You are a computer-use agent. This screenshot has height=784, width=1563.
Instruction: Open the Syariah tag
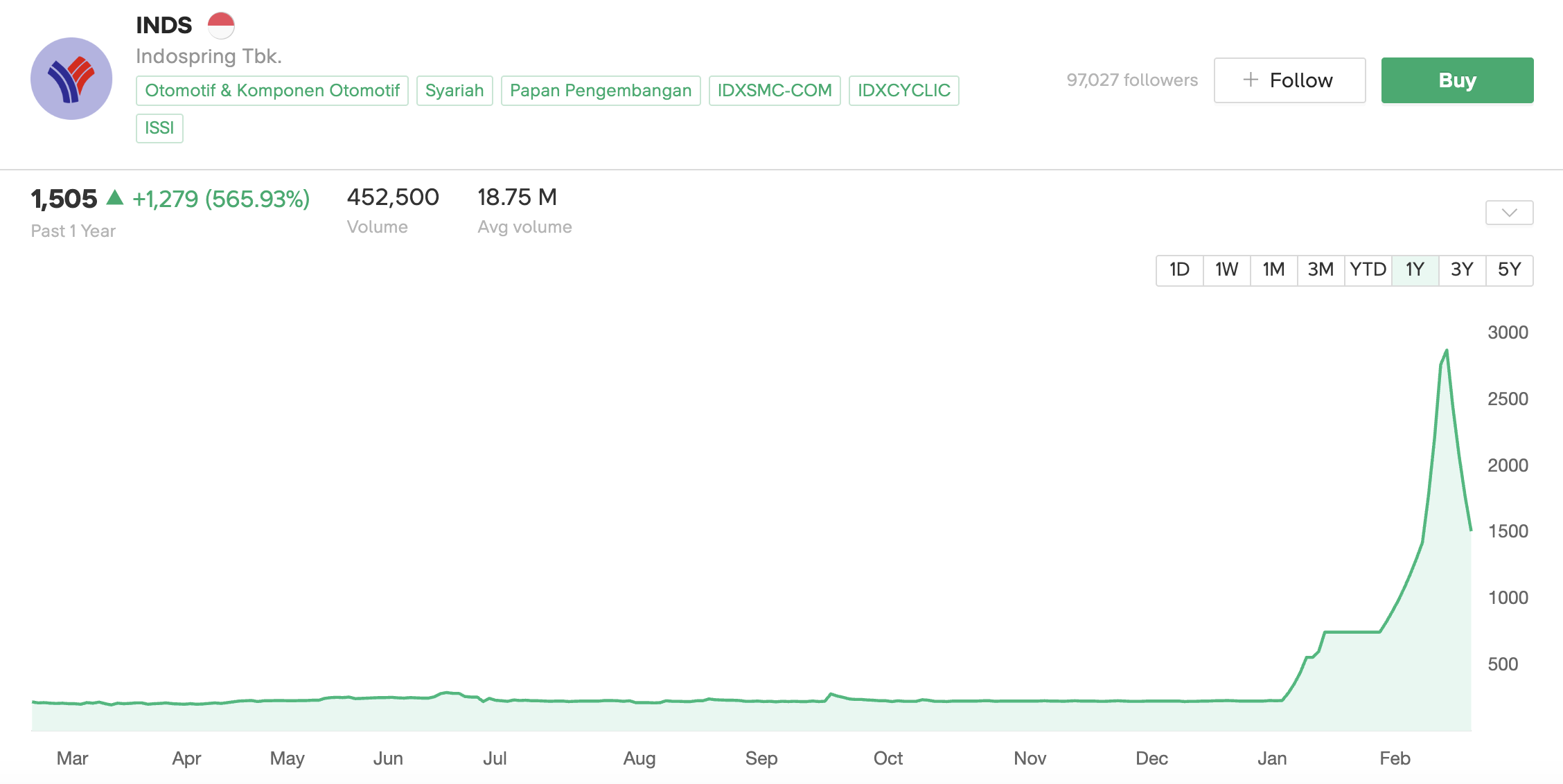[454, 91]
